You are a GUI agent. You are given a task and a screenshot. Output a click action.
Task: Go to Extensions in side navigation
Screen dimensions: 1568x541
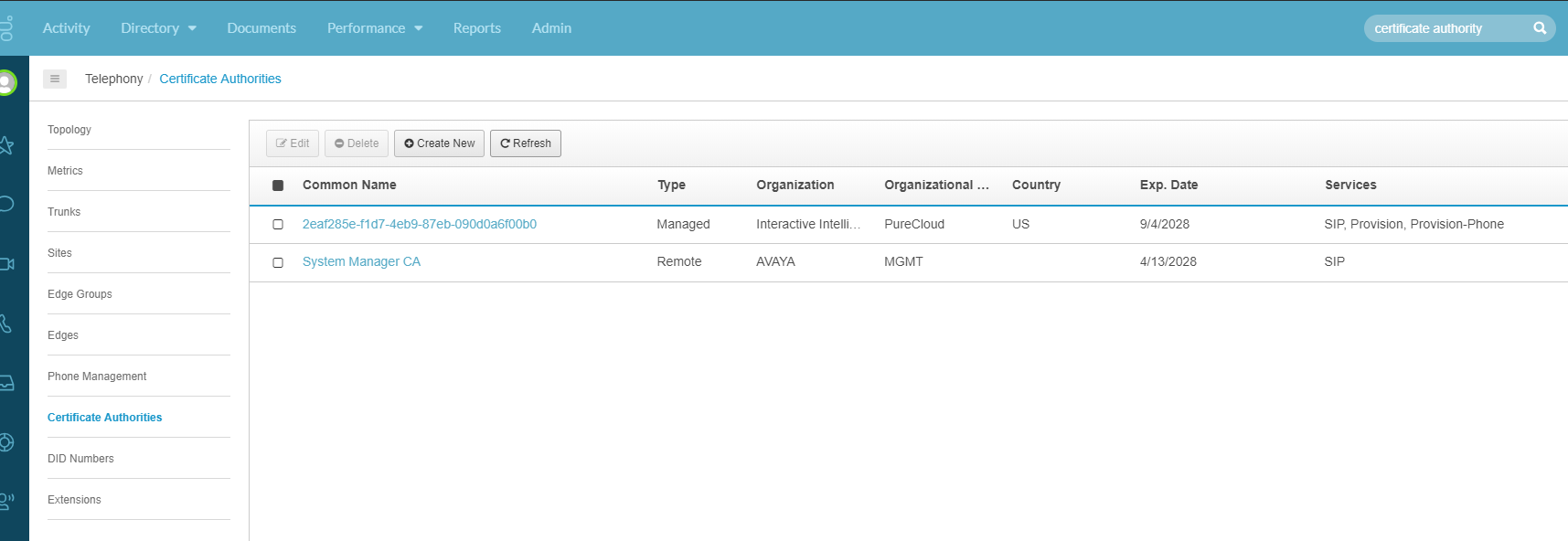coord(74,500)
